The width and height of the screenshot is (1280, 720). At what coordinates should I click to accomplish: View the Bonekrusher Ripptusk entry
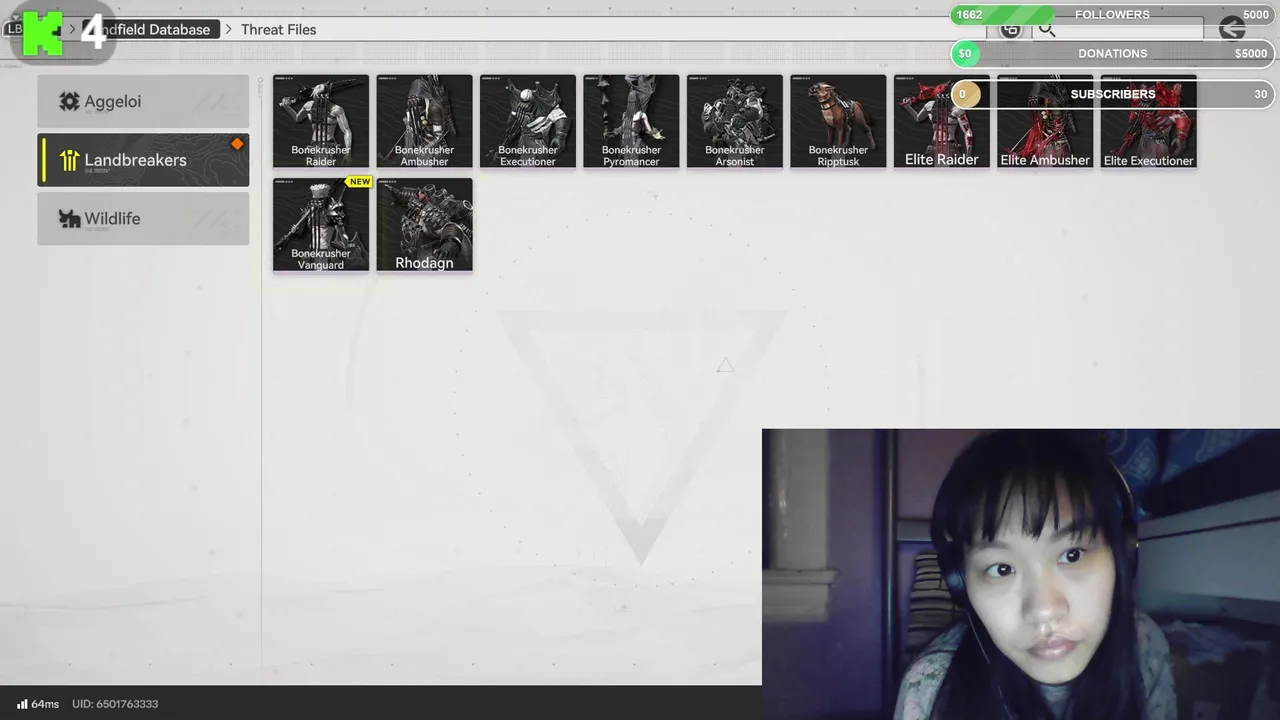click(838, 121)
